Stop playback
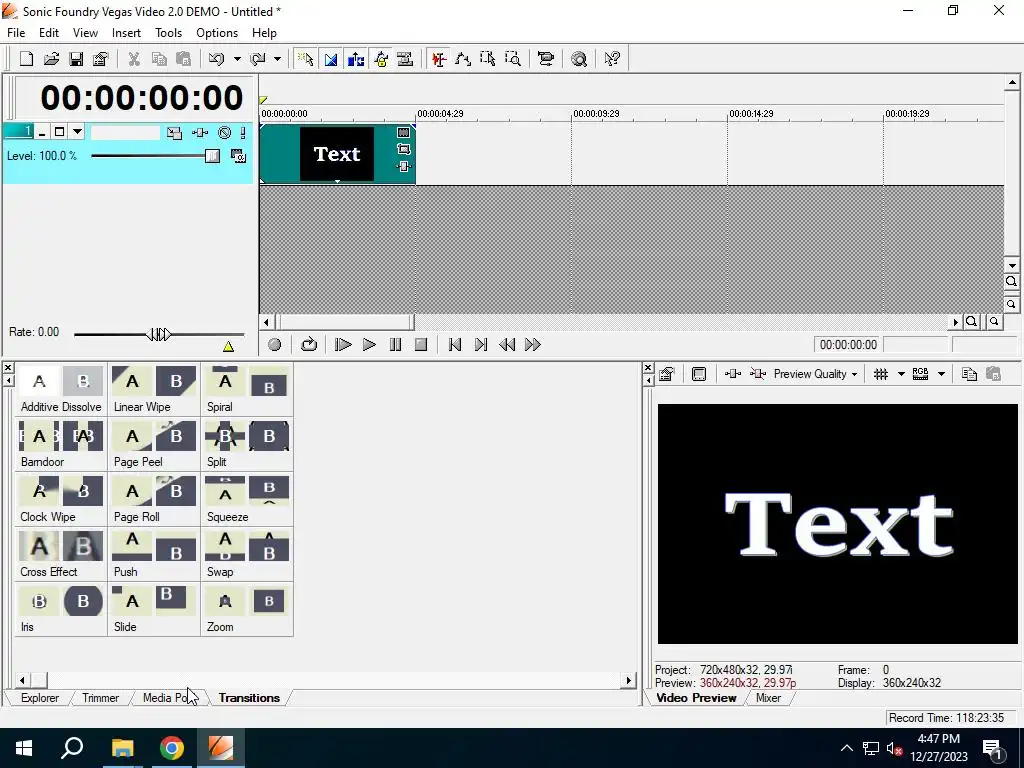Screen dimensions: 1024x768 pos(421,345)
